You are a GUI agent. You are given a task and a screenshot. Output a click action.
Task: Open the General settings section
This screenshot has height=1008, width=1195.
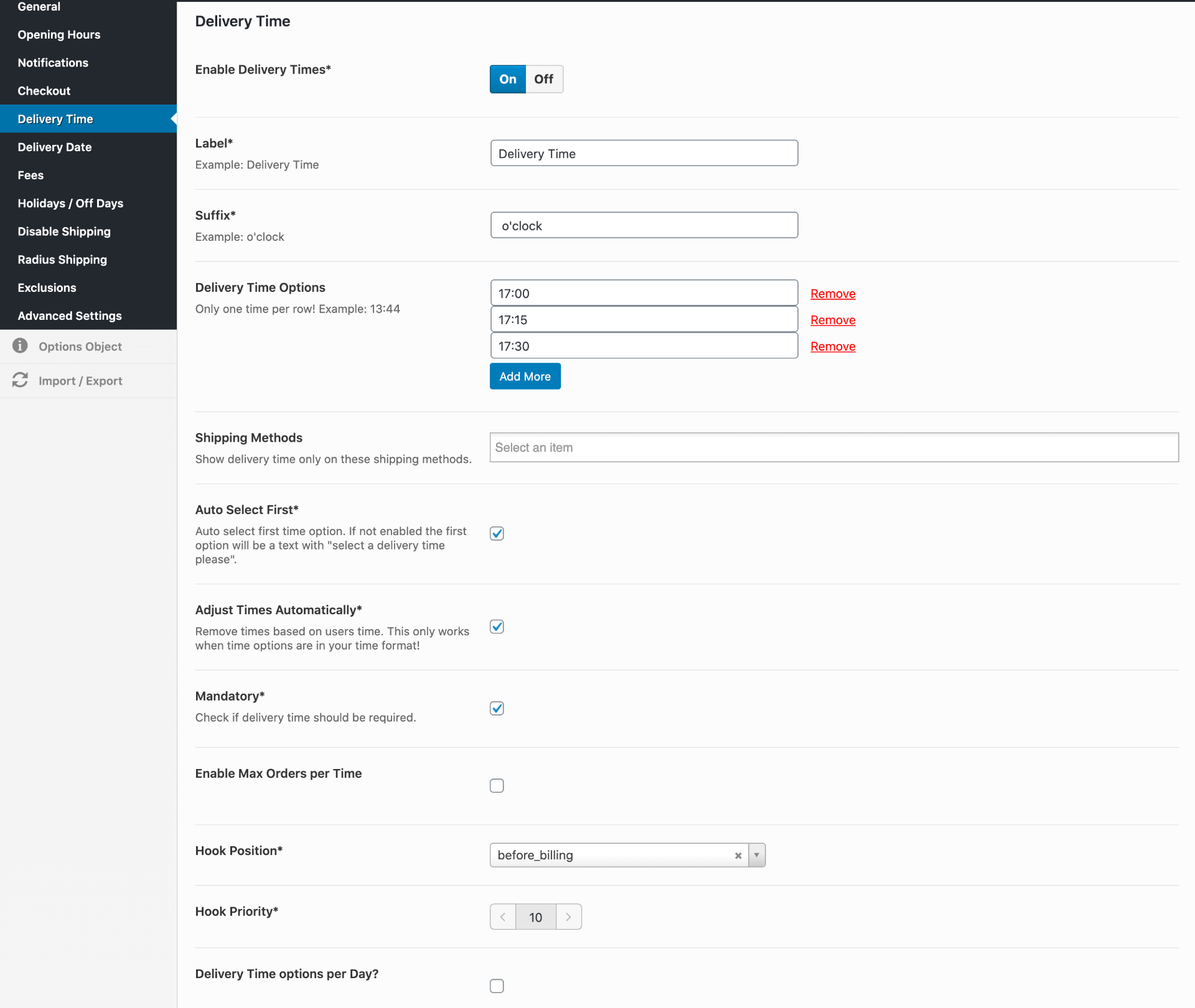click(x=88, y=7)
